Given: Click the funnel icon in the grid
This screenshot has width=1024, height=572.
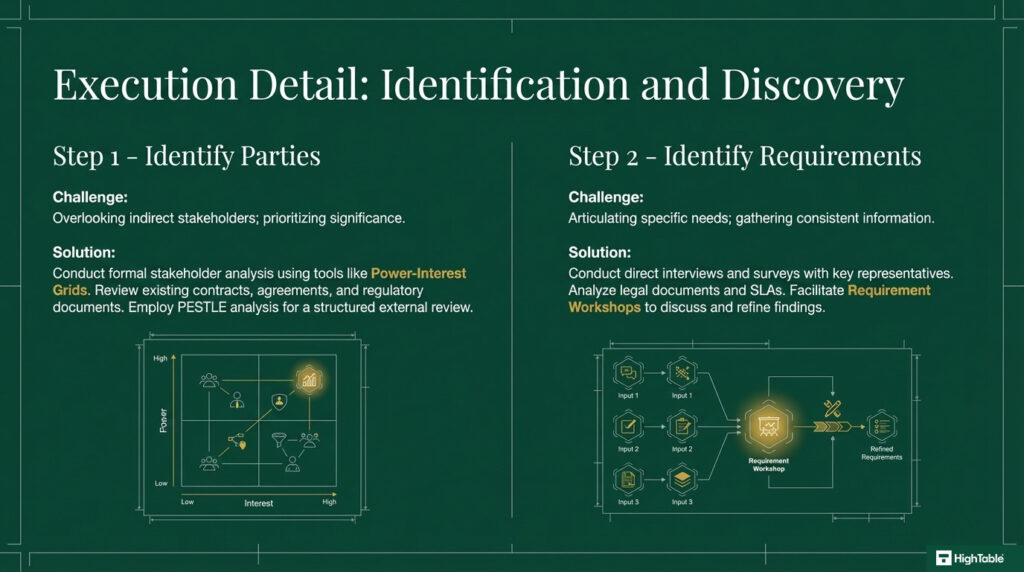Looking at the screenshot, I should [x=279, y=439].
